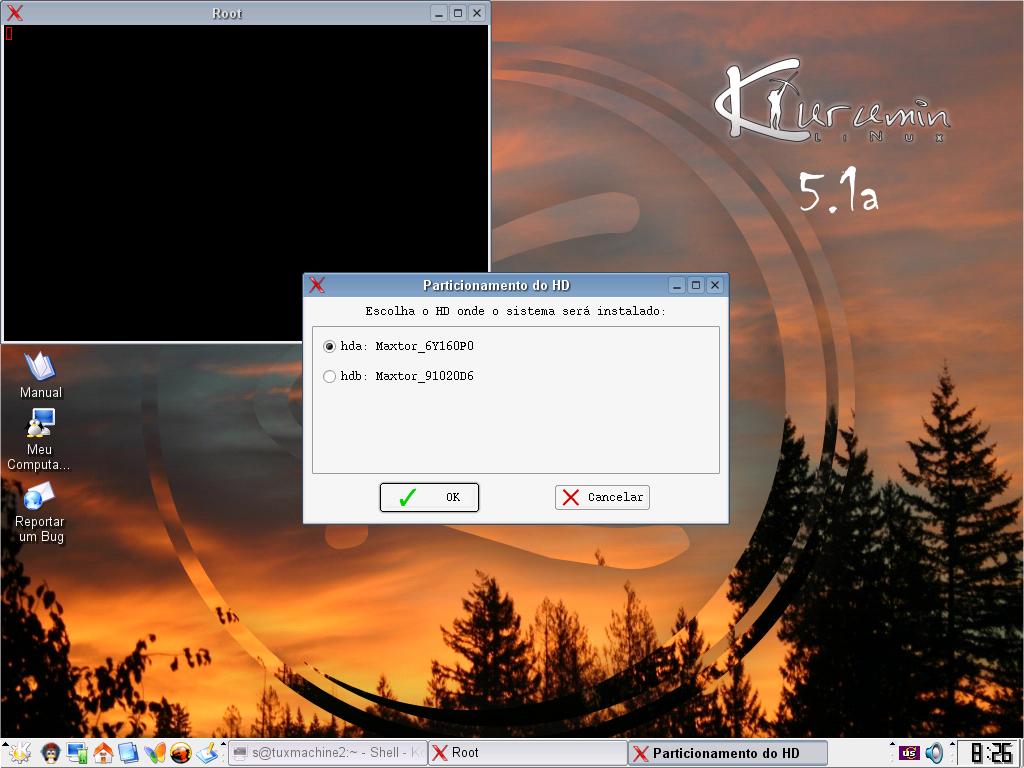Click the monitor and battery panel icon

(77, 753)
